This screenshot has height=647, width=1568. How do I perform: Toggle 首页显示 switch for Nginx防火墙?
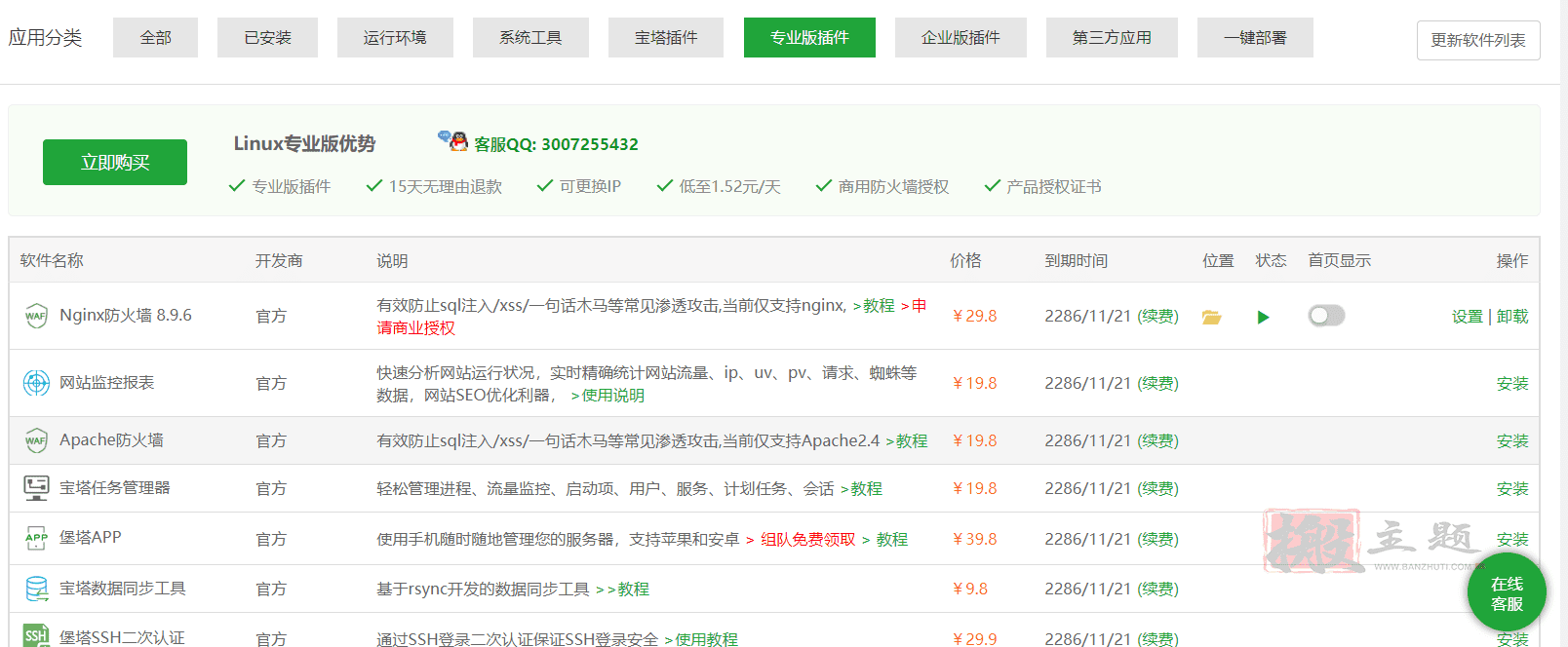pyautogui.click(x=1326, y=316)
